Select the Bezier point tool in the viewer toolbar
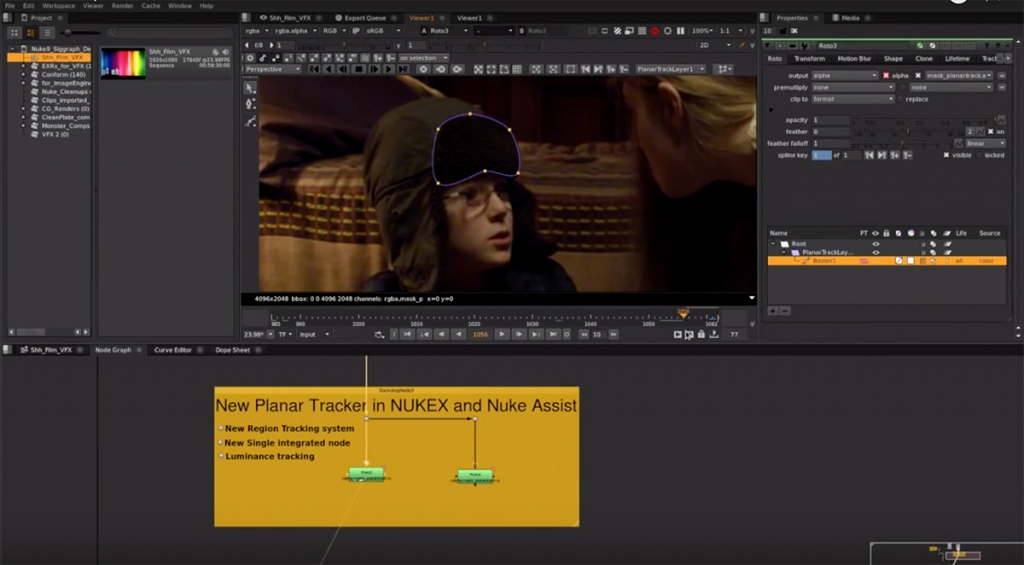1024x565 pixels. tap(250, 104)
